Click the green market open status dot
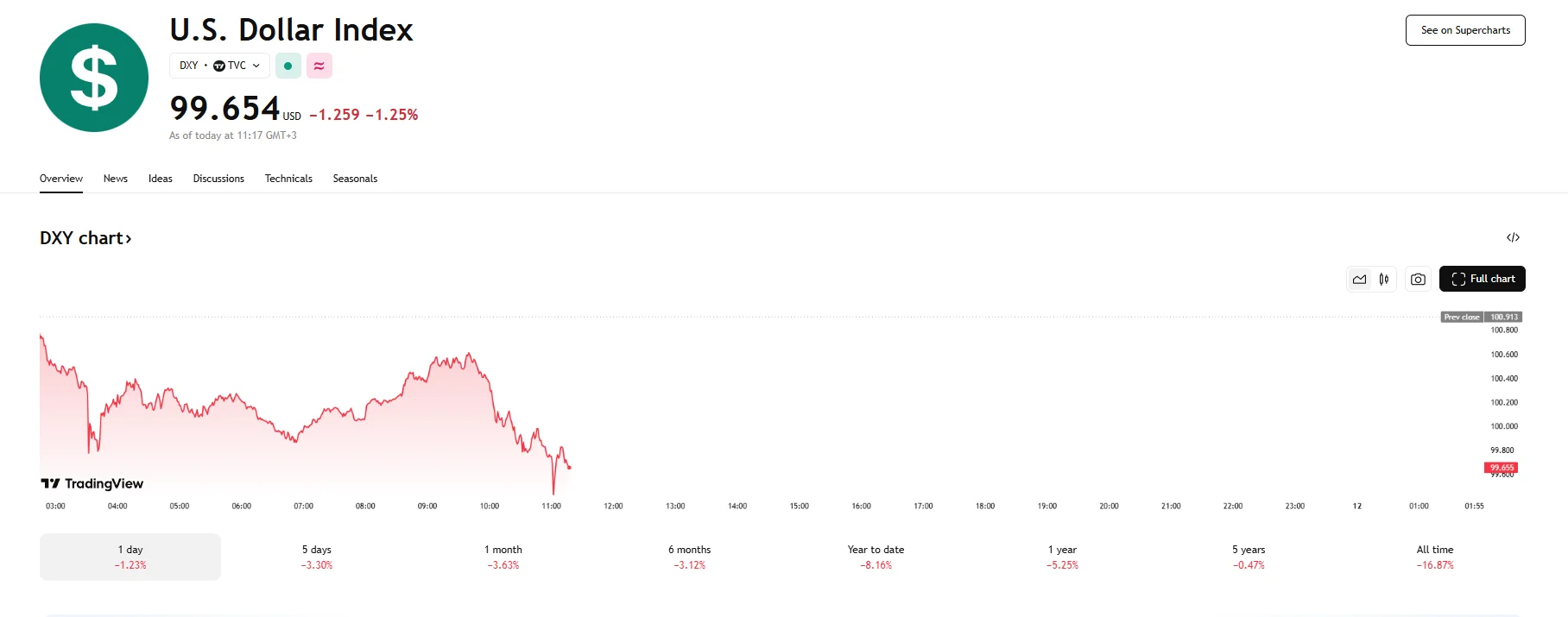Screen dimensions: 1568x617 [x=288, y=66]
